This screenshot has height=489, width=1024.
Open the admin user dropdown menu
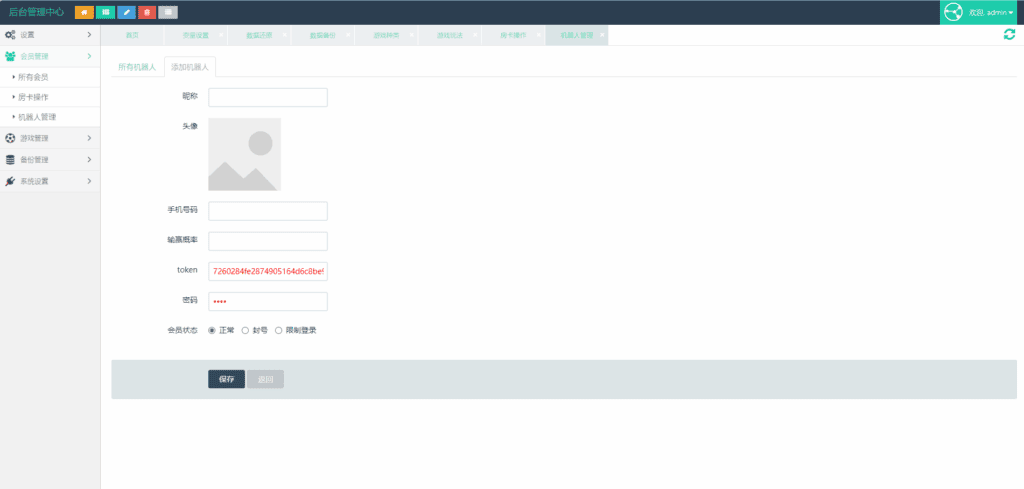tap(992, 12)
